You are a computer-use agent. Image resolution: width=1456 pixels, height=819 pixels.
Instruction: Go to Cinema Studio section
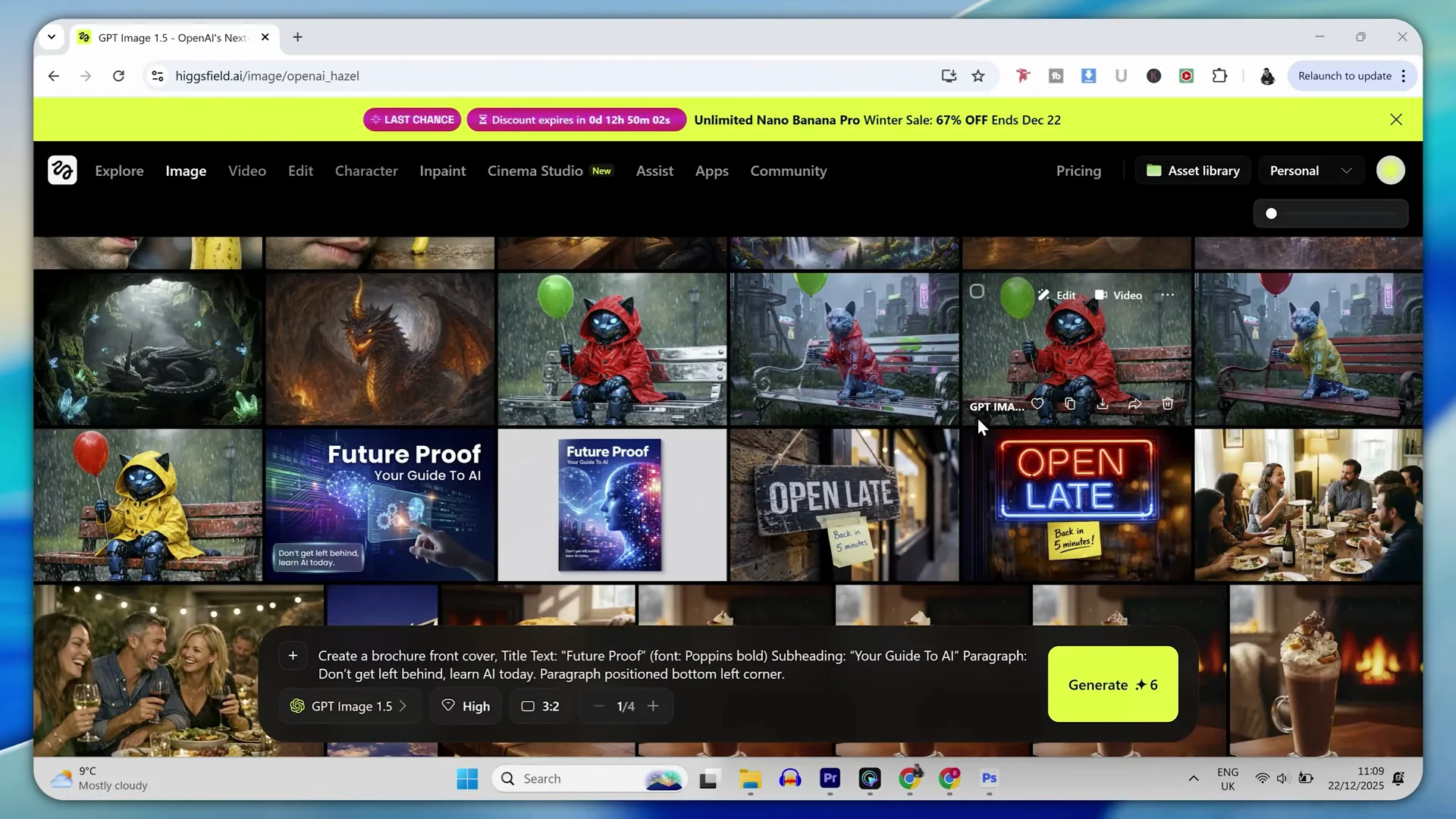[535, 171]
